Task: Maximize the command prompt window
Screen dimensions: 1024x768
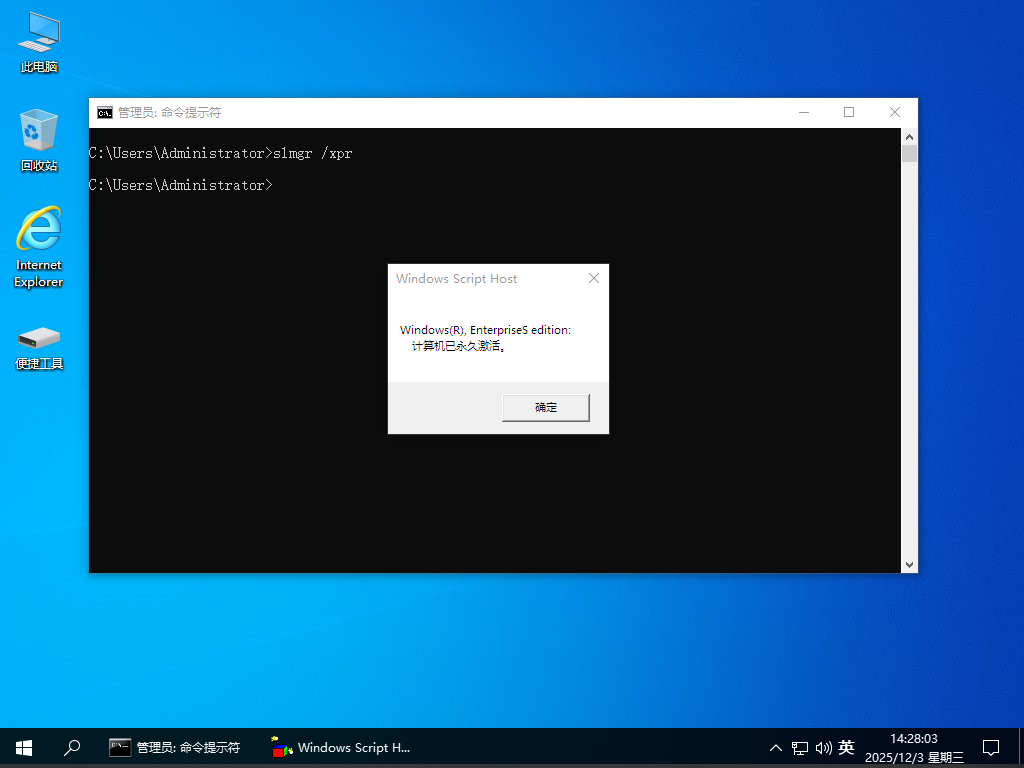Action: click(x=849, y=112)
